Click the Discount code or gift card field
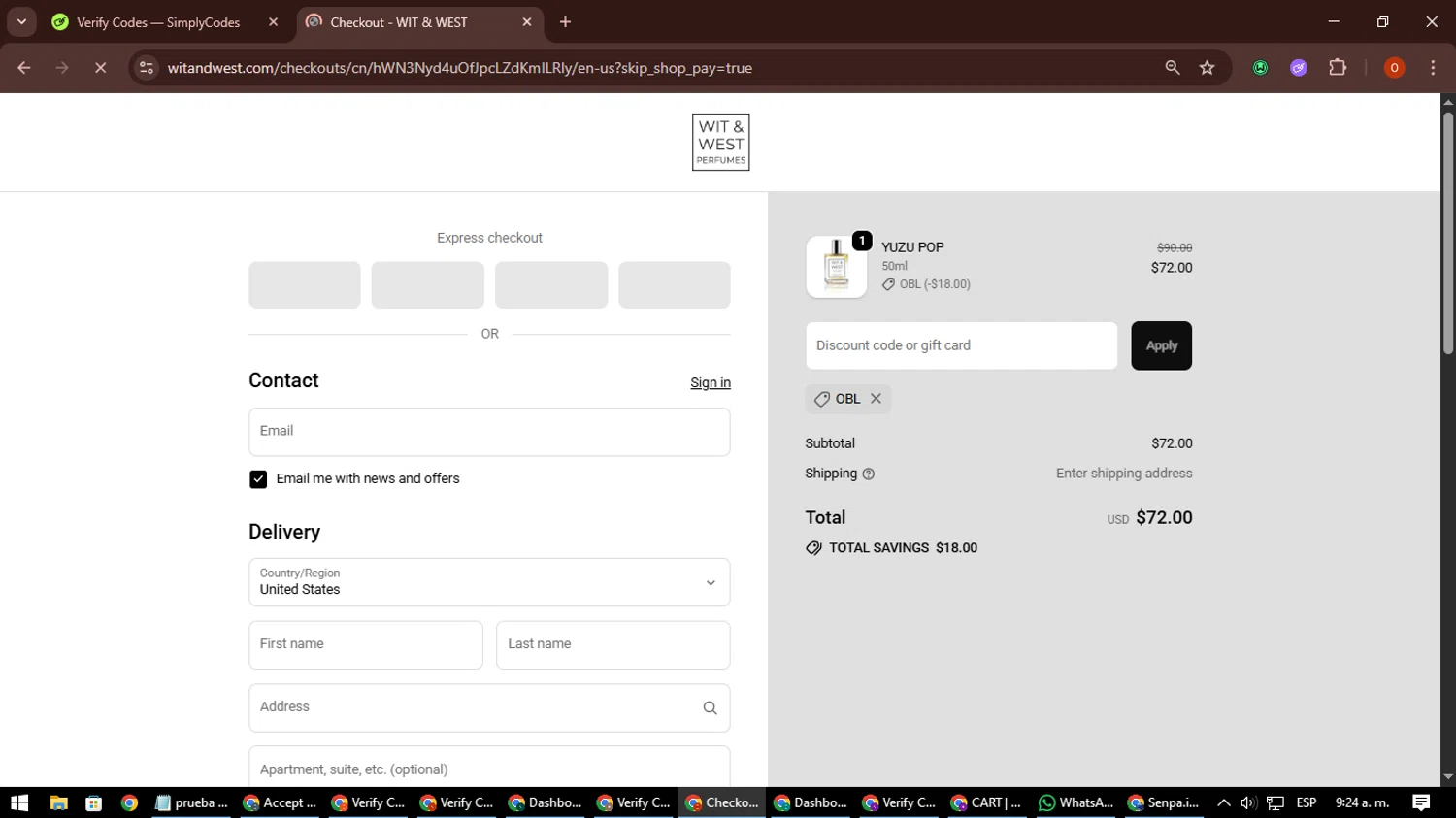This screenshot has width=1456, height=818. pos(961,345)
